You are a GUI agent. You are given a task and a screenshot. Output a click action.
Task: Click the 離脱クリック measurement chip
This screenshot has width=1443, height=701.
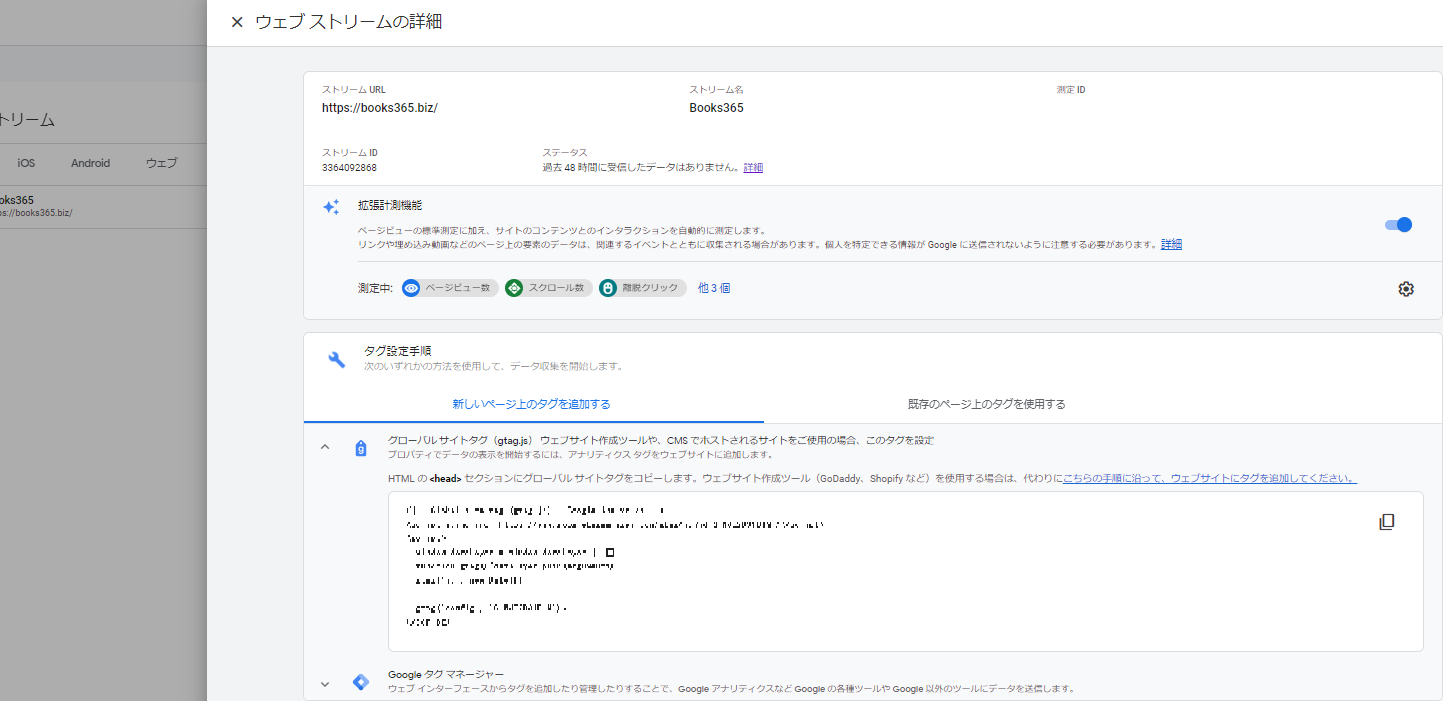[x=640, y=288]
